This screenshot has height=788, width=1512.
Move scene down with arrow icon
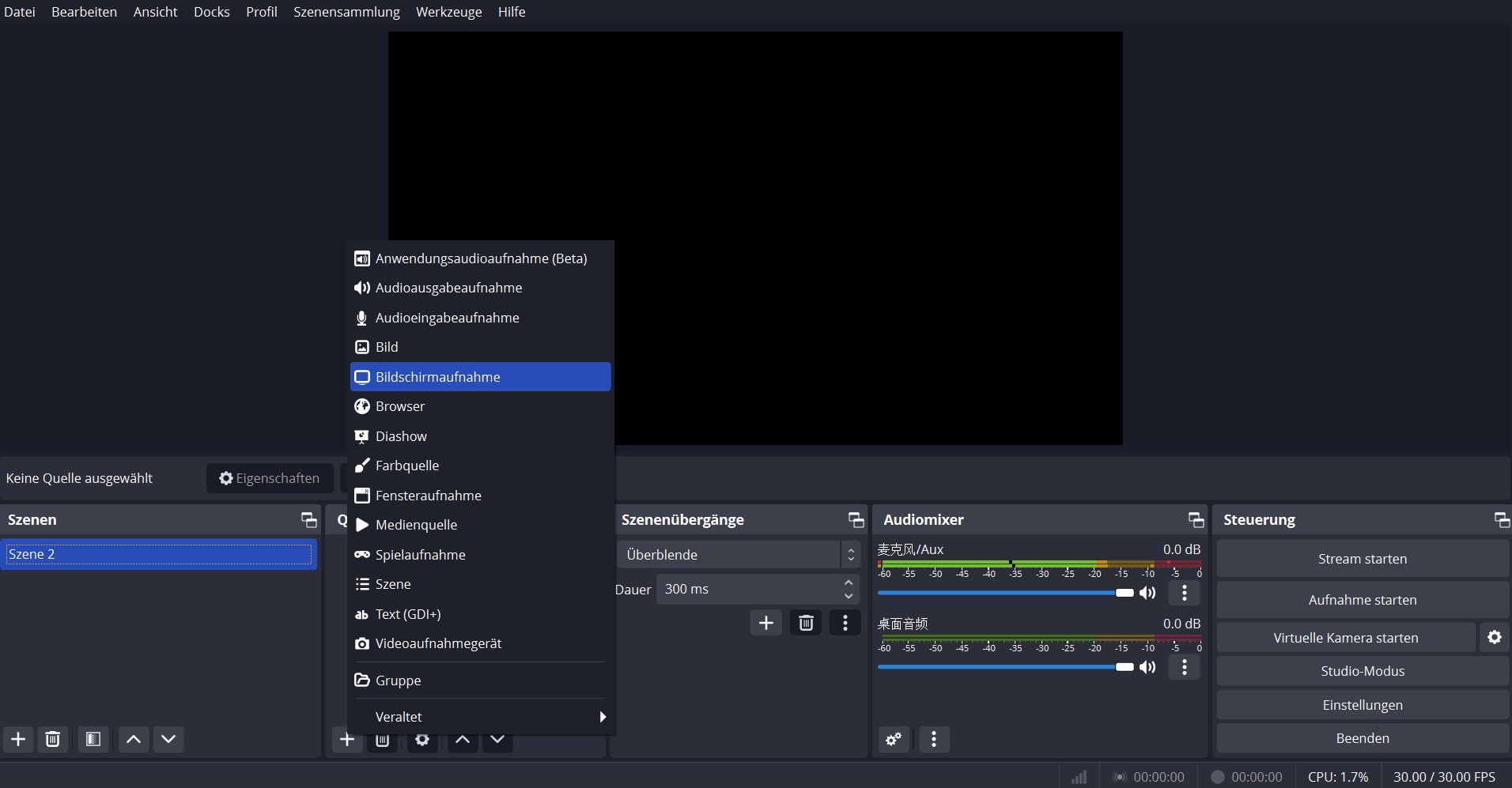(x=168, y=739)
